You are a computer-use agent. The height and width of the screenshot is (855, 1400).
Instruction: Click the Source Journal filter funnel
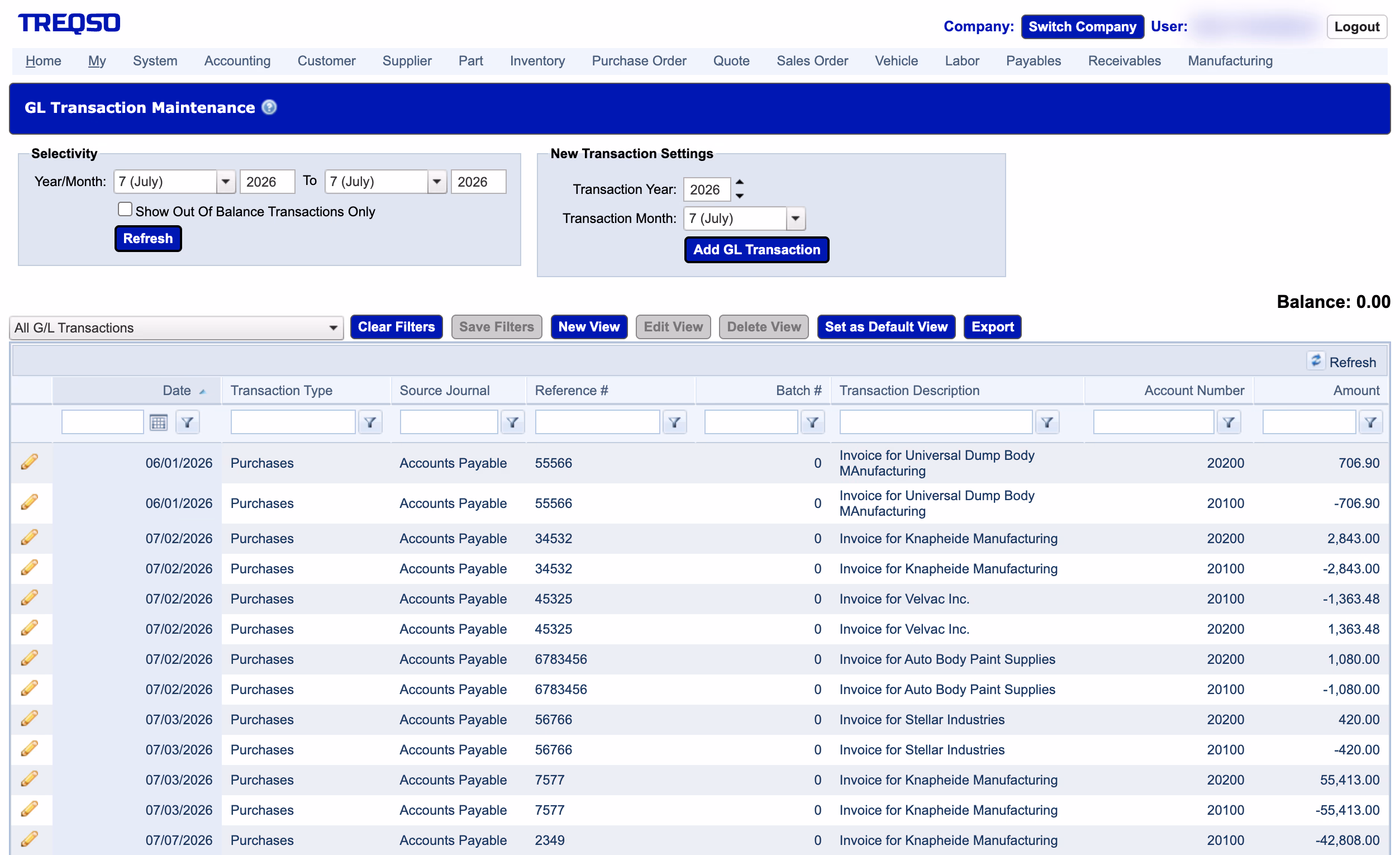[512, 422]
